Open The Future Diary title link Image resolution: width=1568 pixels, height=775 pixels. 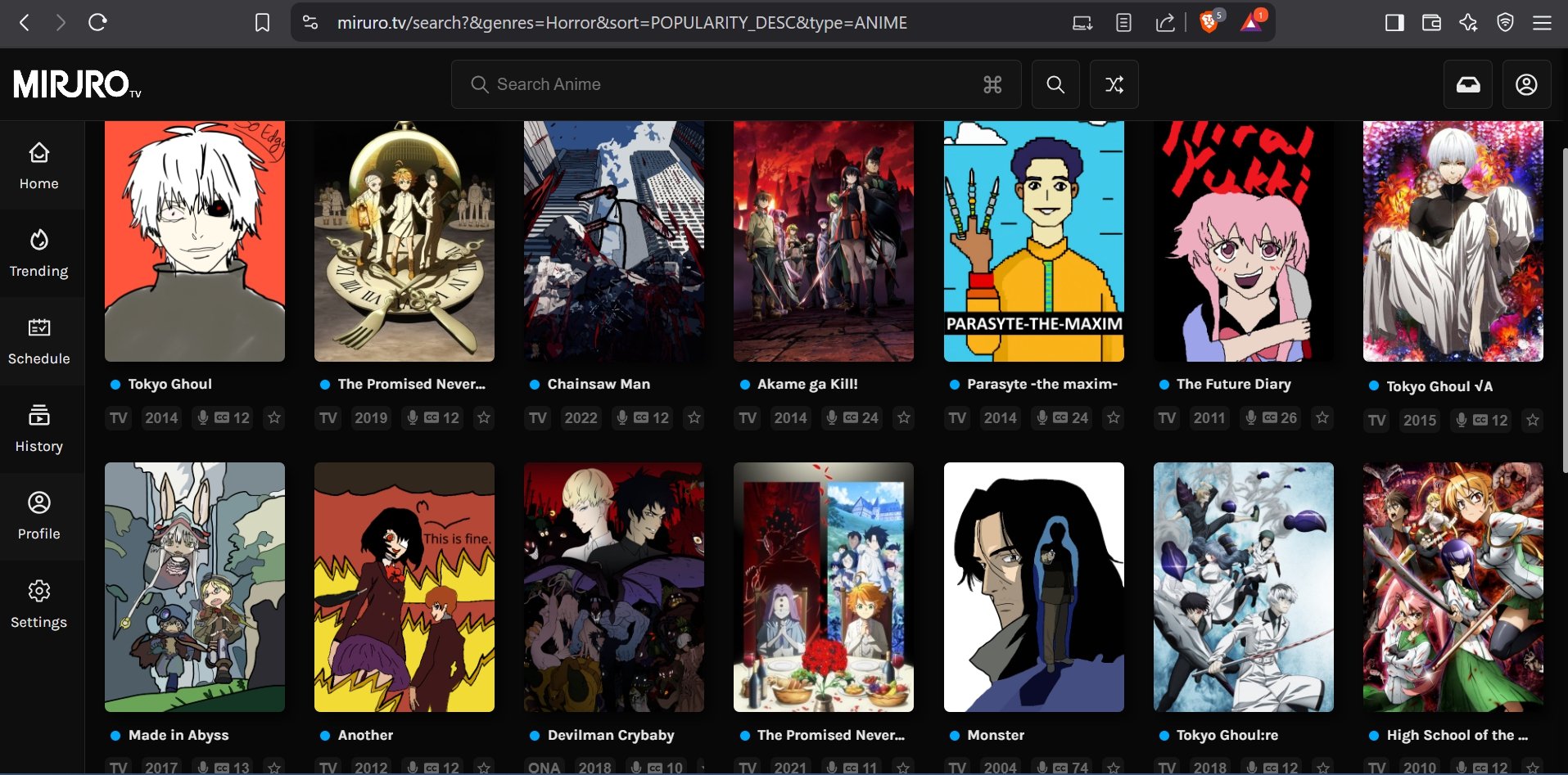click(x=1233, y=384)
